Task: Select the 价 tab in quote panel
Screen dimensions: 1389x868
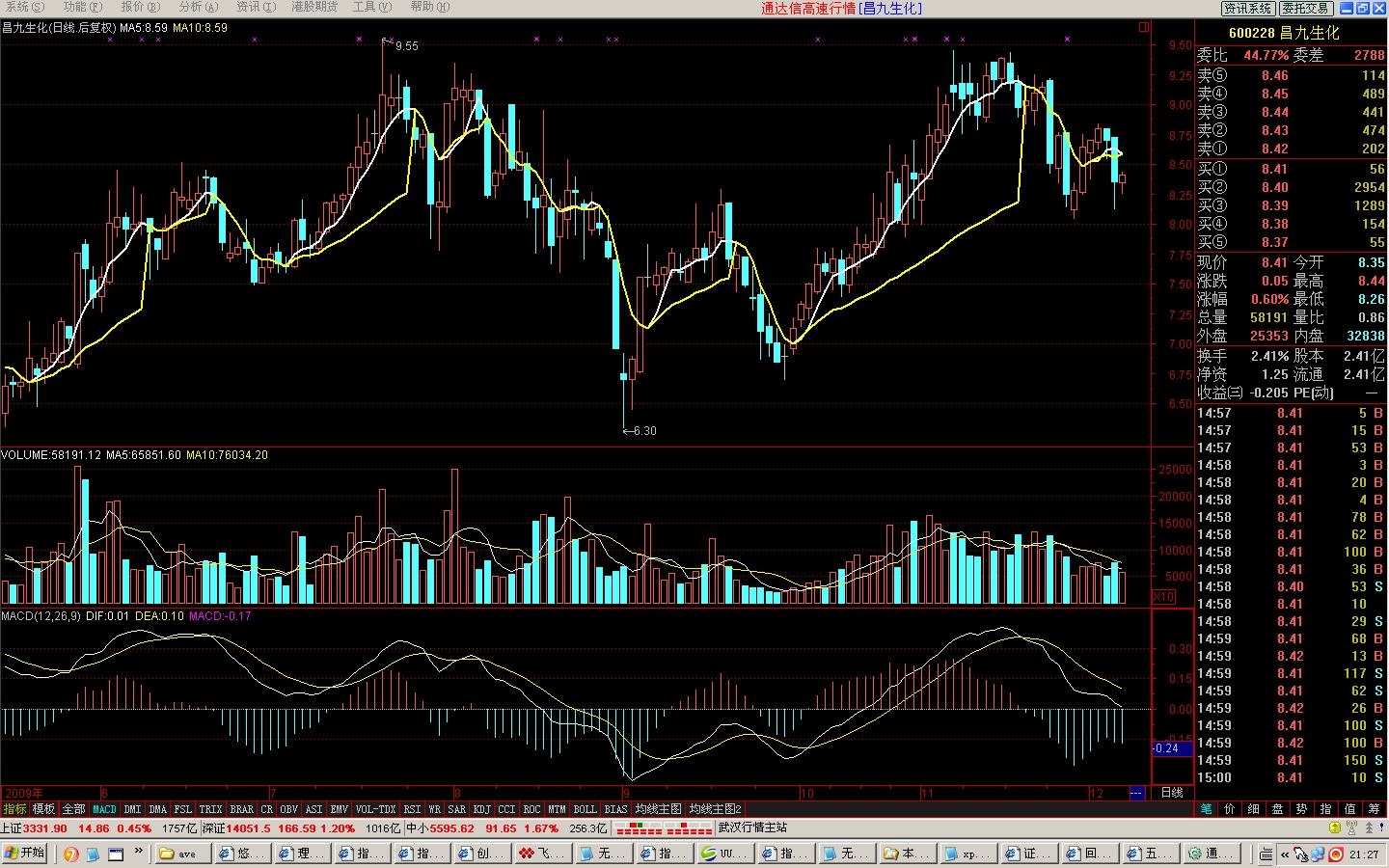Action: click(x=1230, y=809)
